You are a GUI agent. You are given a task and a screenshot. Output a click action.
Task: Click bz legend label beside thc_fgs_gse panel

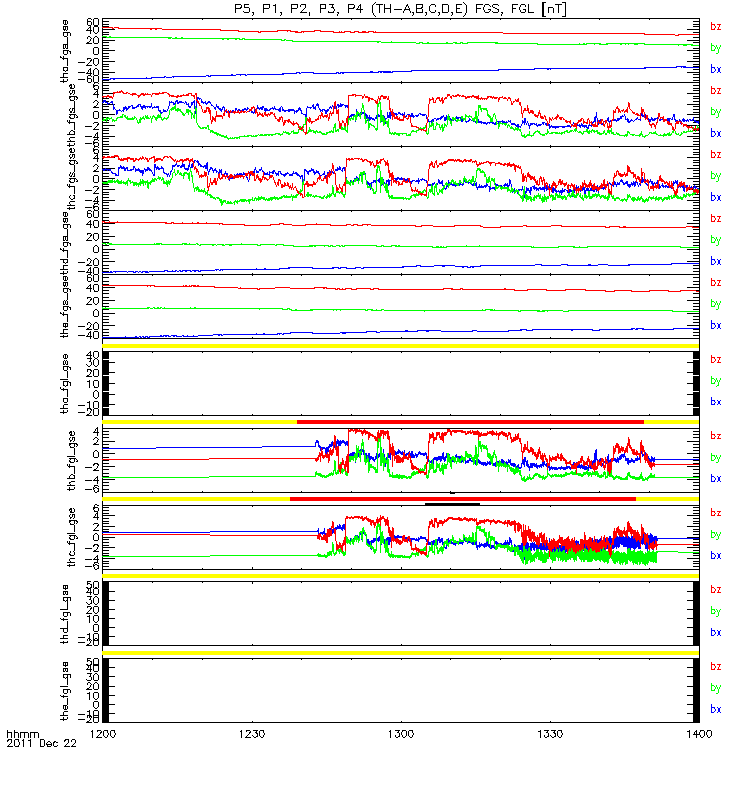715,154
